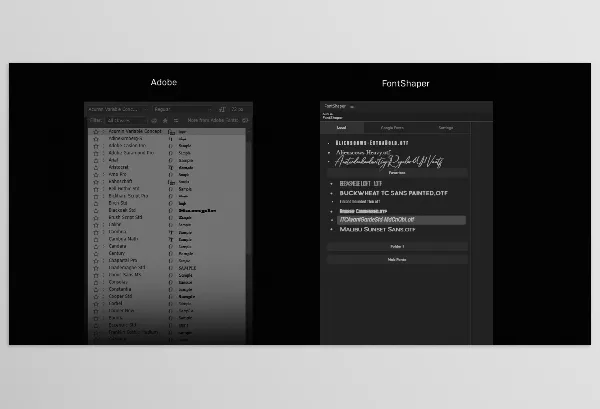This screenshot has height=409, width=600.
Task: Favorite Adobe Caslon Pro with its star
Action: (96, 146)
